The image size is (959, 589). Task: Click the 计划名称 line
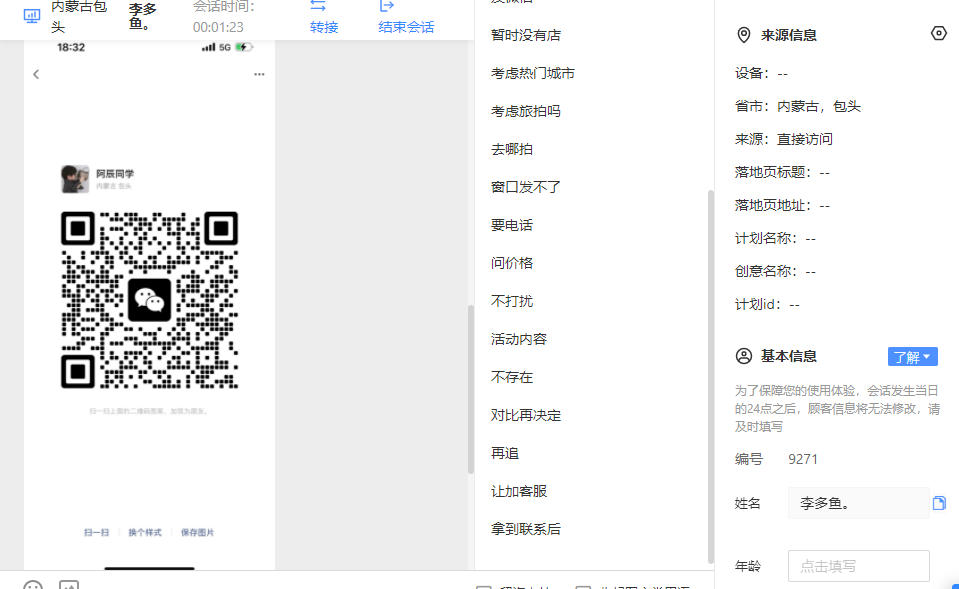click(775, 239)
